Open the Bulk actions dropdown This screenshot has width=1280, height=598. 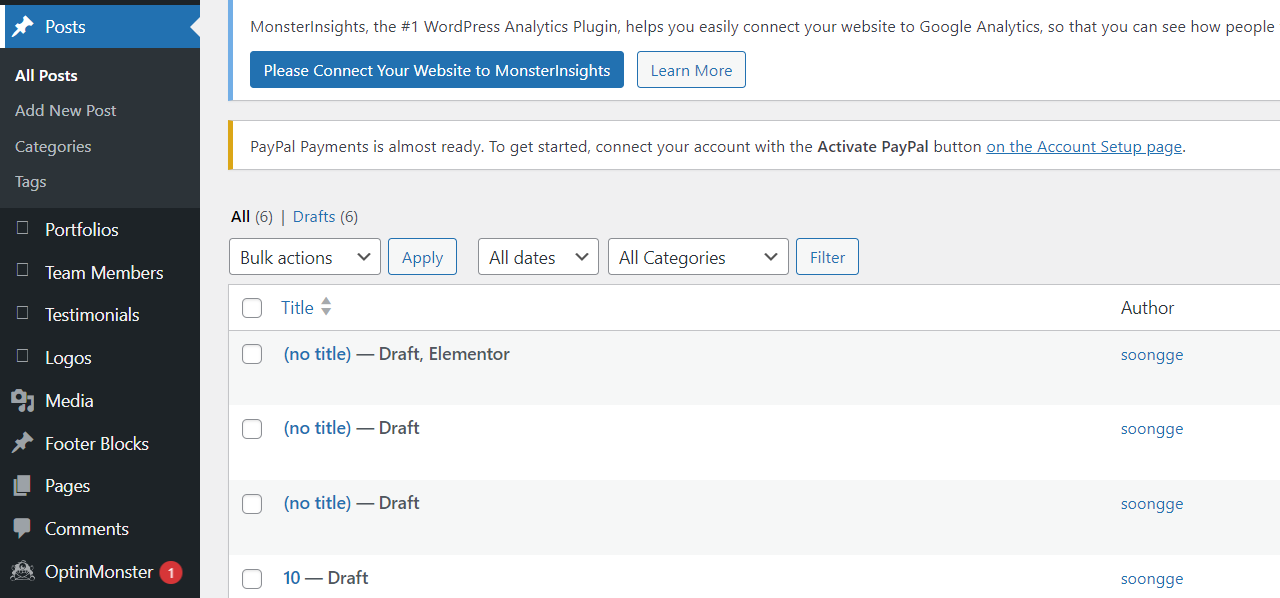(x=304, y=257)
